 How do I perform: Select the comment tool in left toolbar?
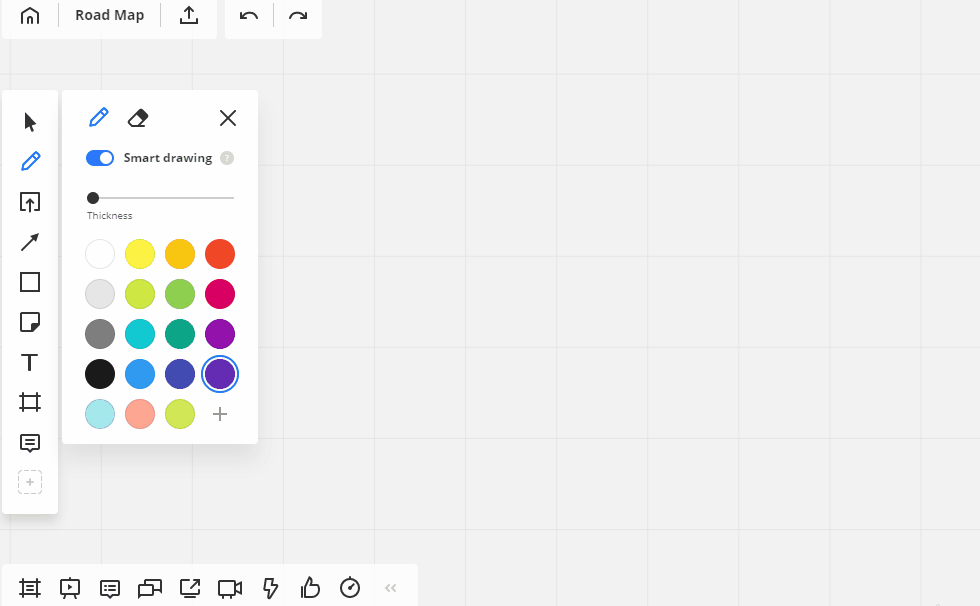[29, 443]
